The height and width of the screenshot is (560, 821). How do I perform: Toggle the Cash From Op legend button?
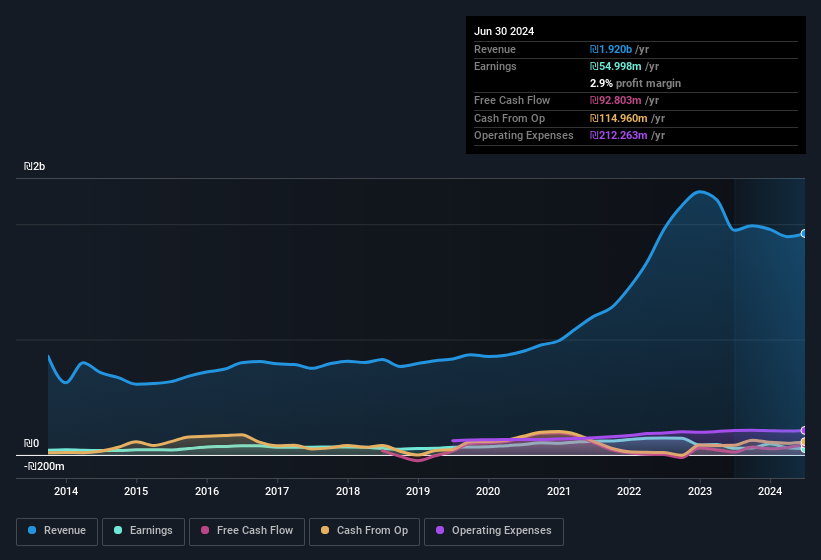(x=364, y=531)
